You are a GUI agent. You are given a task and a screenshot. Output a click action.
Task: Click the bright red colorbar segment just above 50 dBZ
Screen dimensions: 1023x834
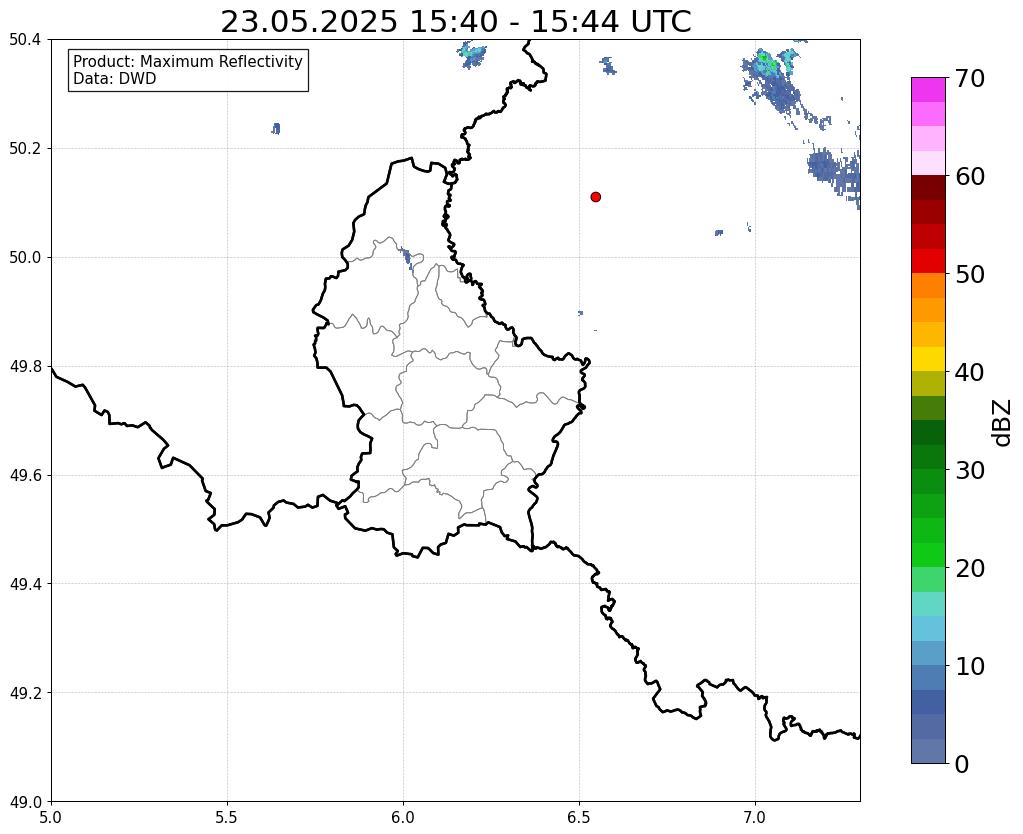pyautogui.click(x=928, y=261)
